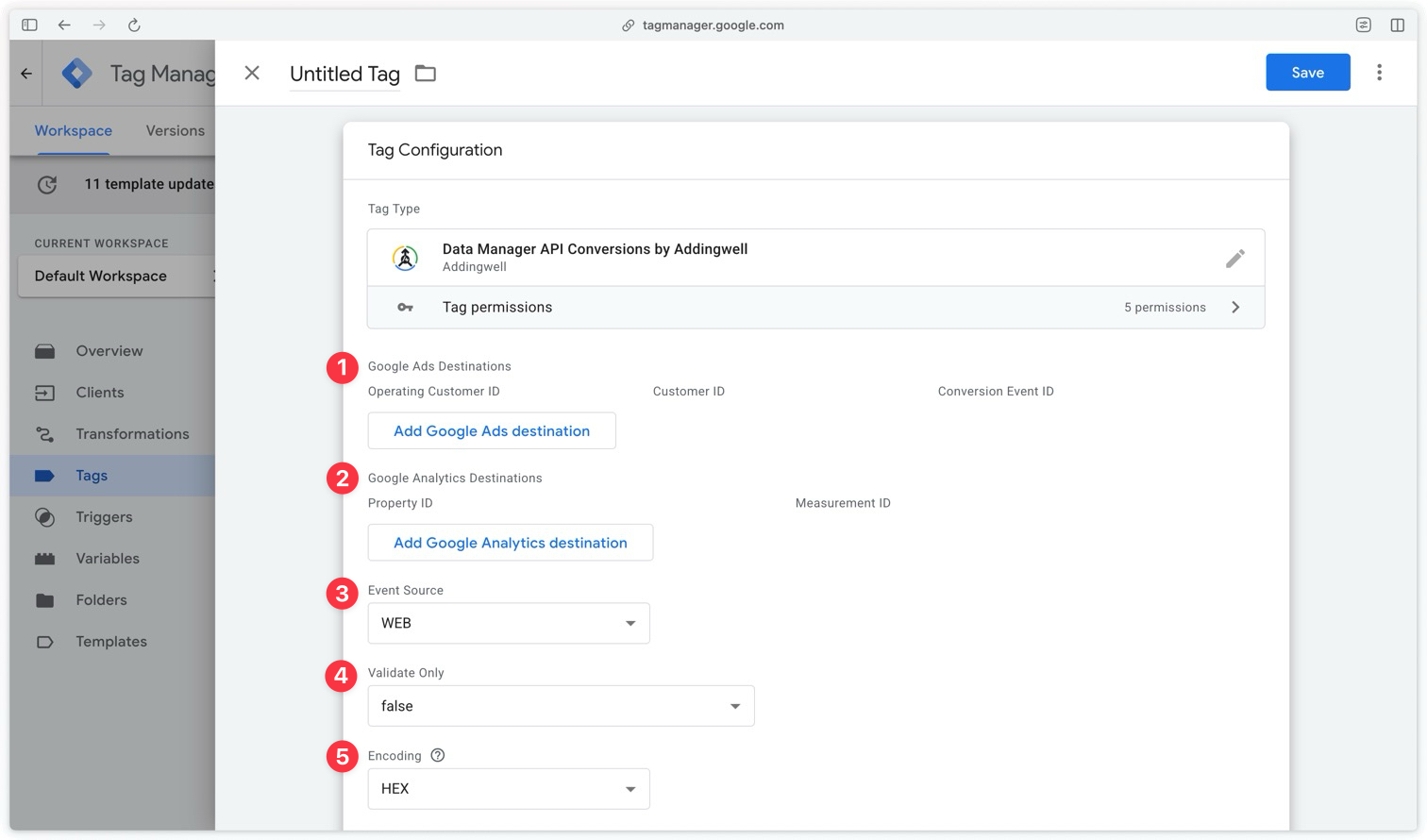Click the Clients sidebar icon
This screenshot has width=1427, height=840.
[44, 393]
